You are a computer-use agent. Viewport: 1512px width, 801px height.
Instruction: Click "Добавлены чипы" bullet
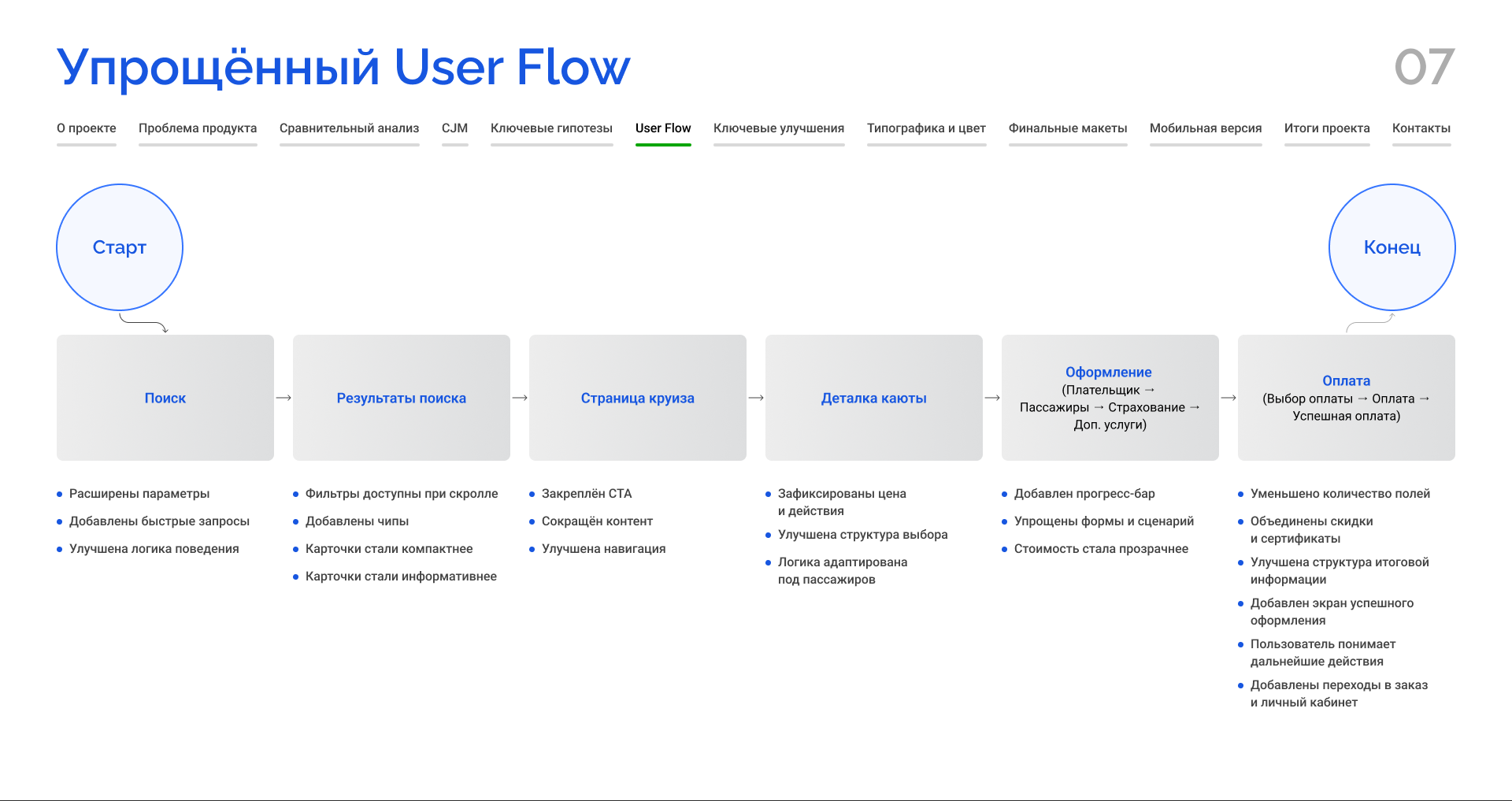[x=350, y=521]
